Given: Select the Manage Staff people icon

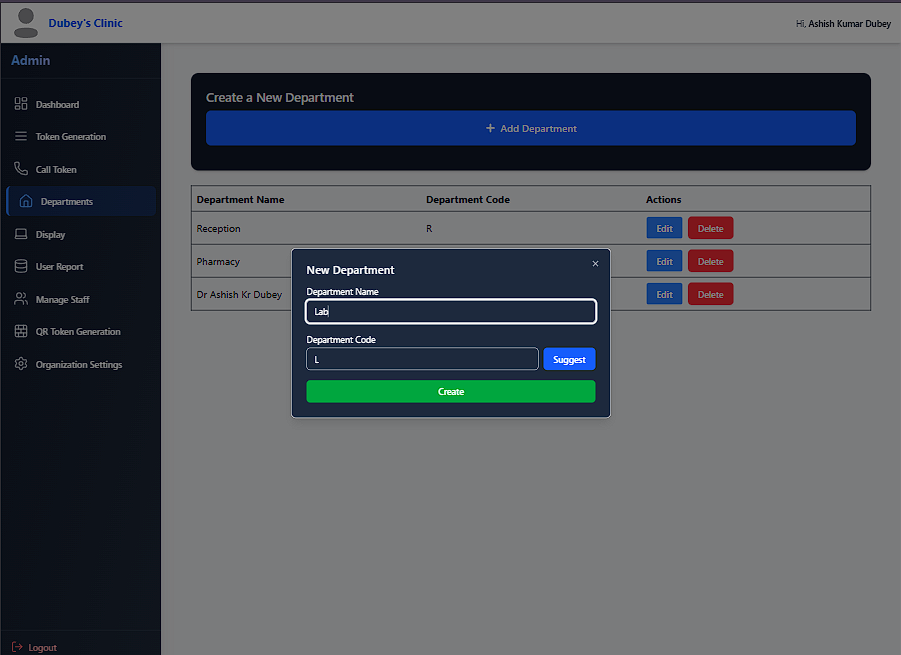Looking at the screenshot, I should pos(22,299).
